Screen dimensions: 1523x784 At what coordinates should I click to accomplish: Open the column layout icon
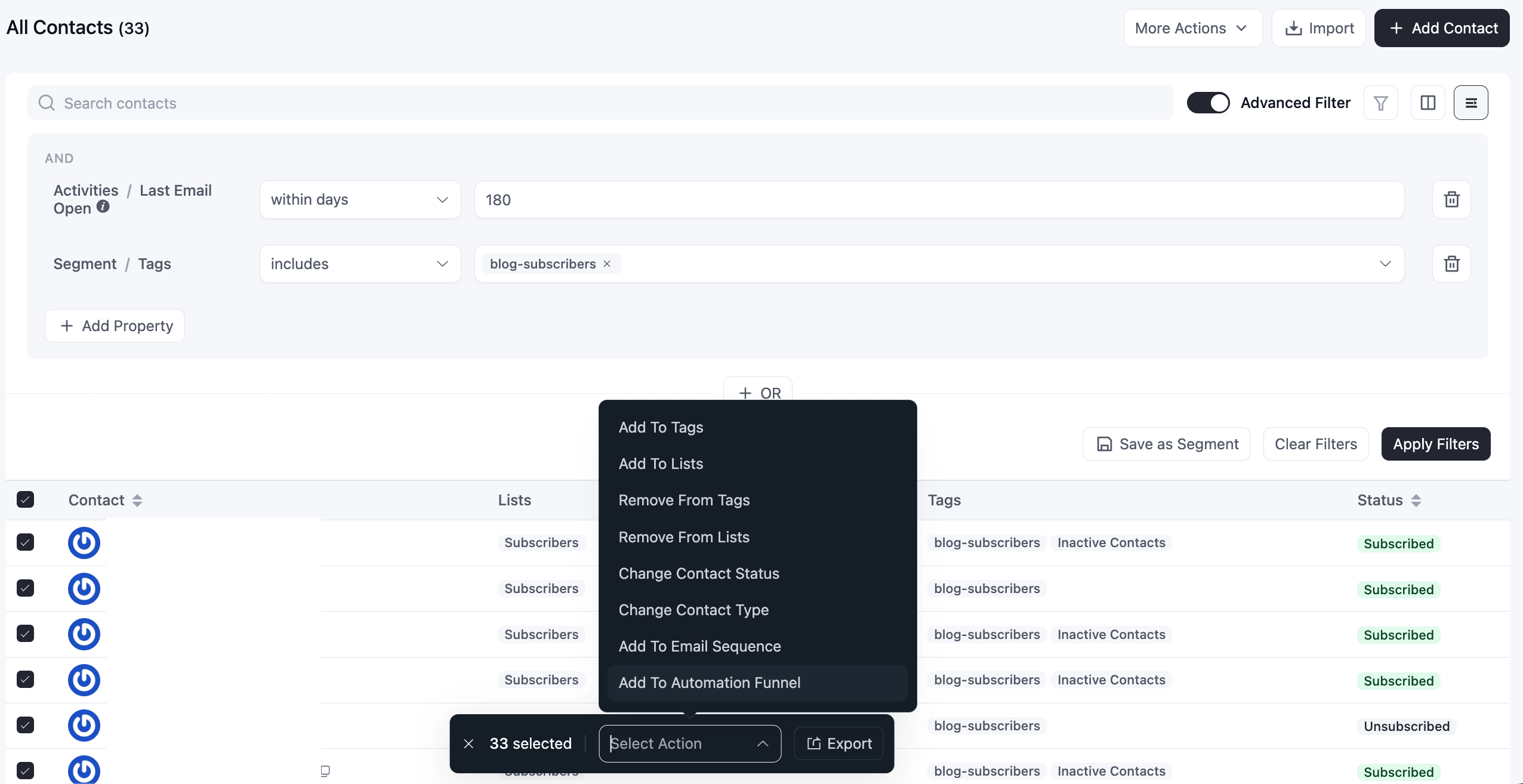click(x=1428, y=103)
